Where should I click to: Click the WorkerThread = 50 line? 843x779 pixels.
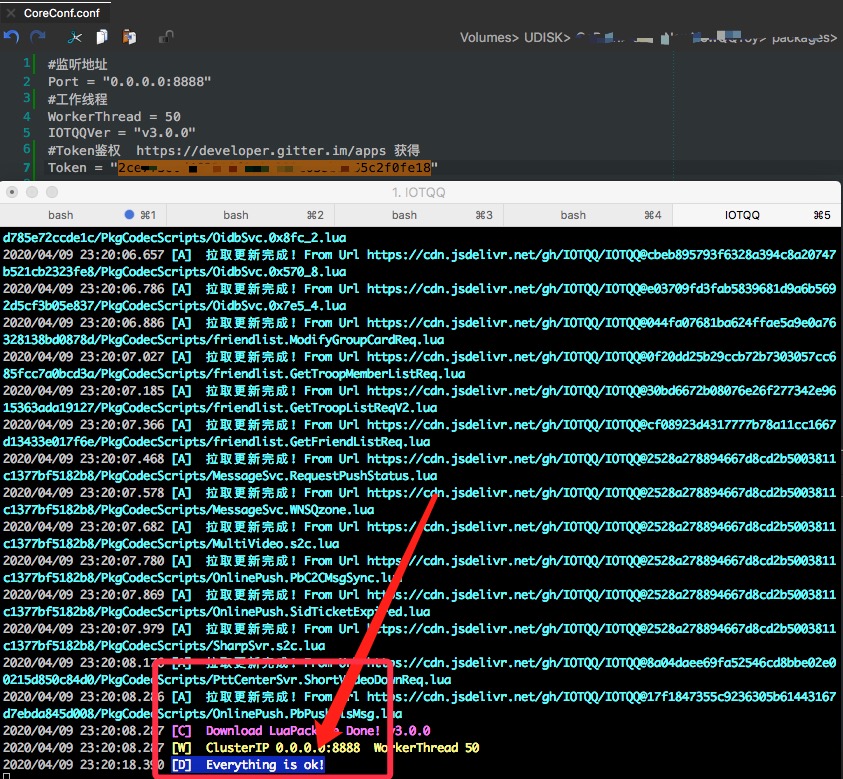click(x=114, y=117)
